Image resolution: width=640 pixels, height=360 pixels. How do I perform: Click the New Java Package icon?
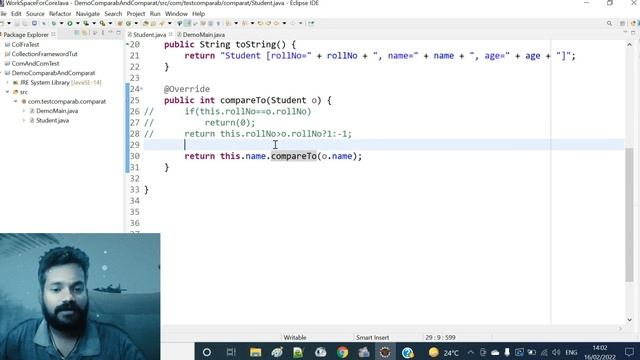point(120,23)
